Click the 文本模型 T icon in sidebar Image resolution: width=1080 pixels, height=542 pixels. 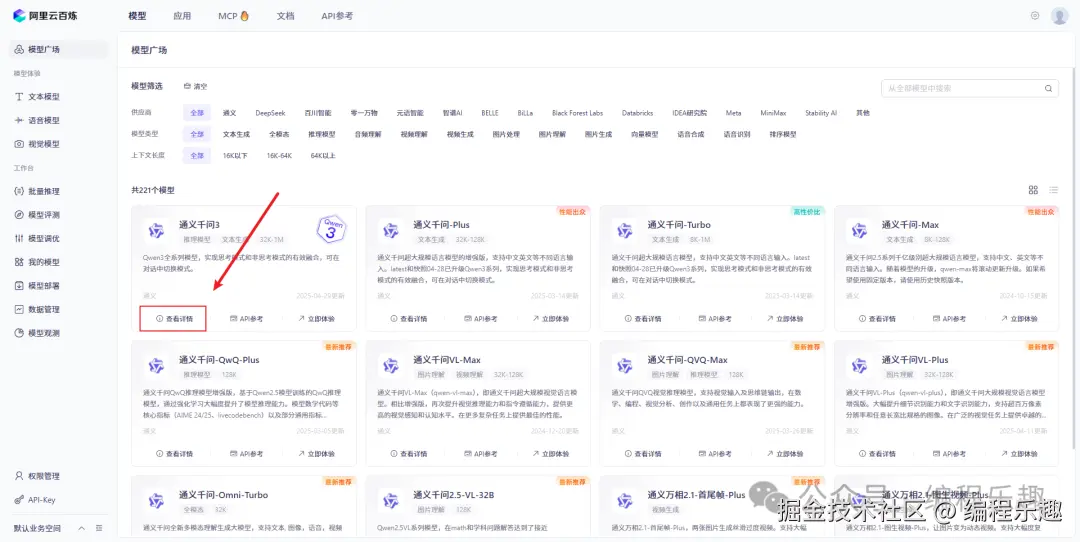pyautogui.click(x=19, y=97)
